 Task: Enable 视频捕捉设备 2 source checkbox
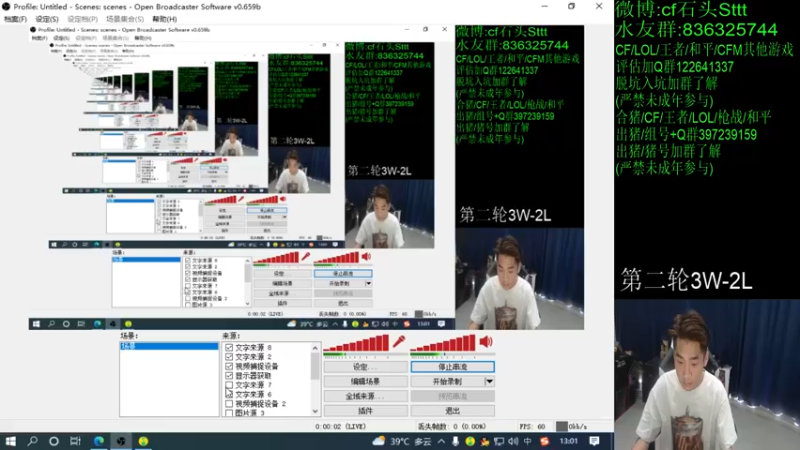pos(229,404)
